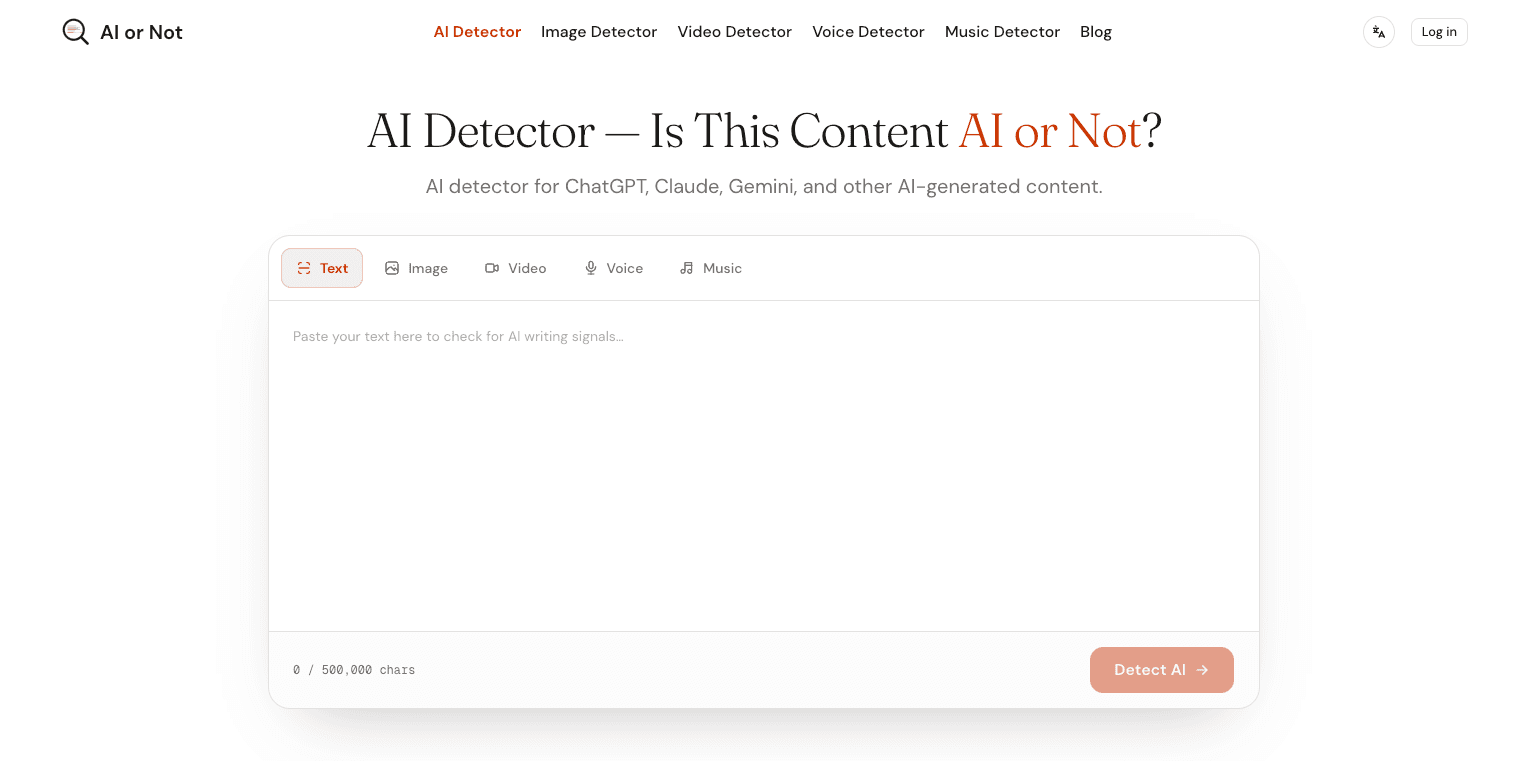Click the 'Text' label in the detector tabs
1522x761 pixels.
pyautogui.click(x=334, y=268)
